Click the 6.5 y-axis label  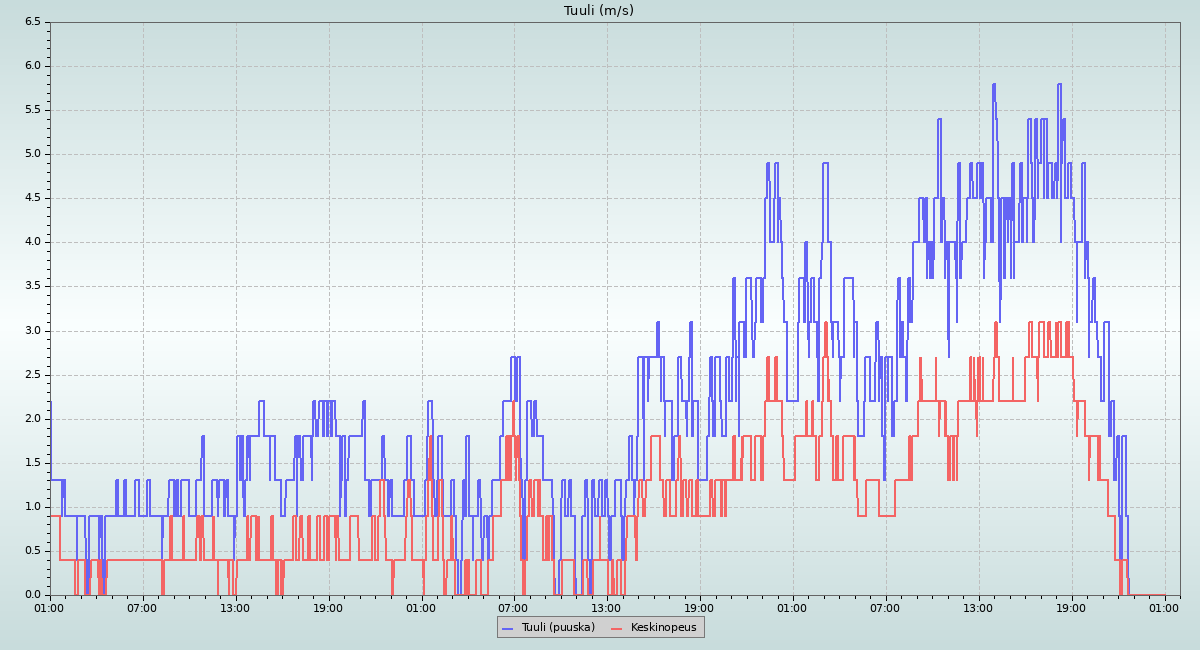32,22
